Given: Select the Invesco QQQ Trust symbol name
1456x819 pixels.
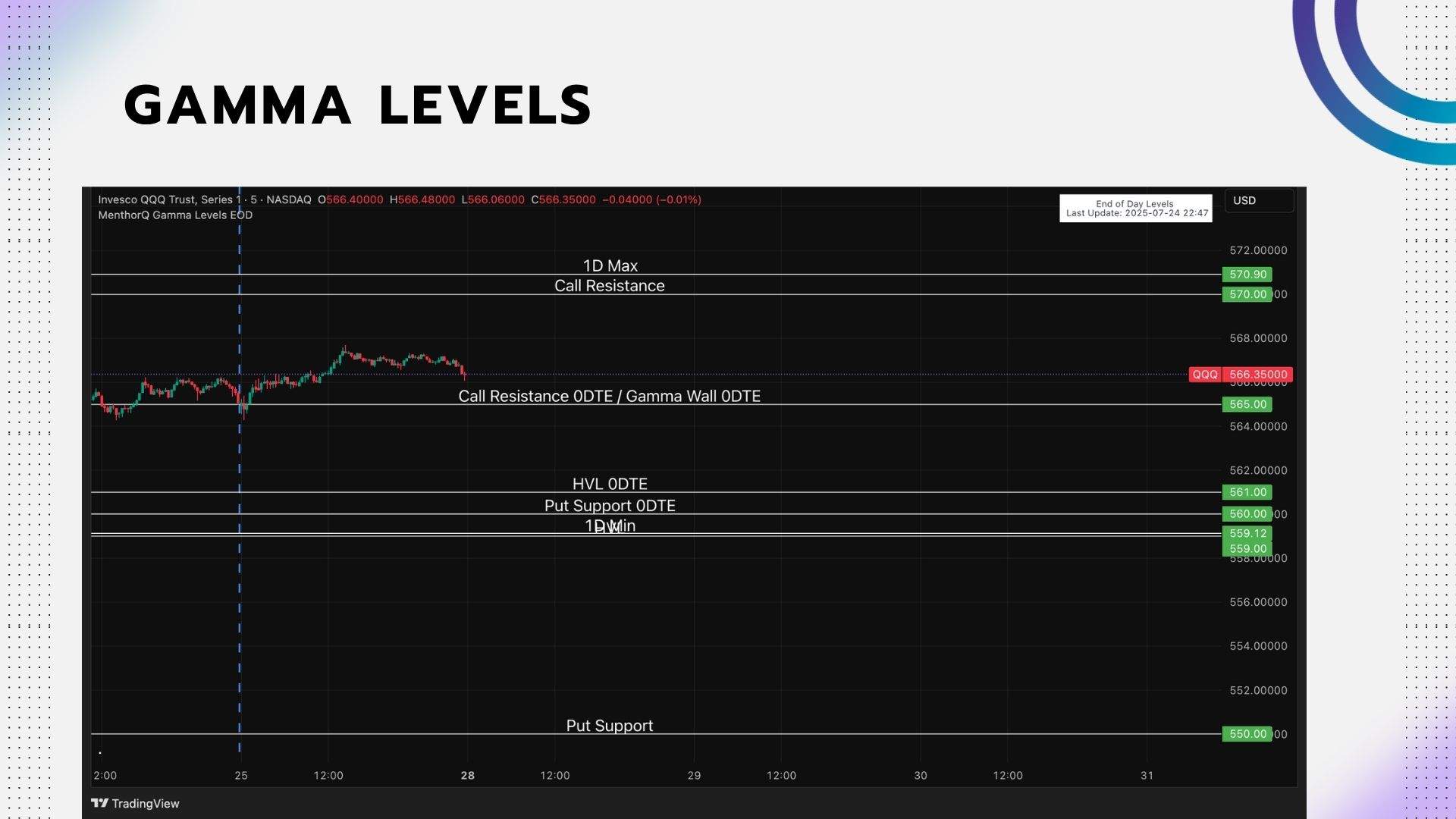Looking at the screenshot, I should click(165, 199).
